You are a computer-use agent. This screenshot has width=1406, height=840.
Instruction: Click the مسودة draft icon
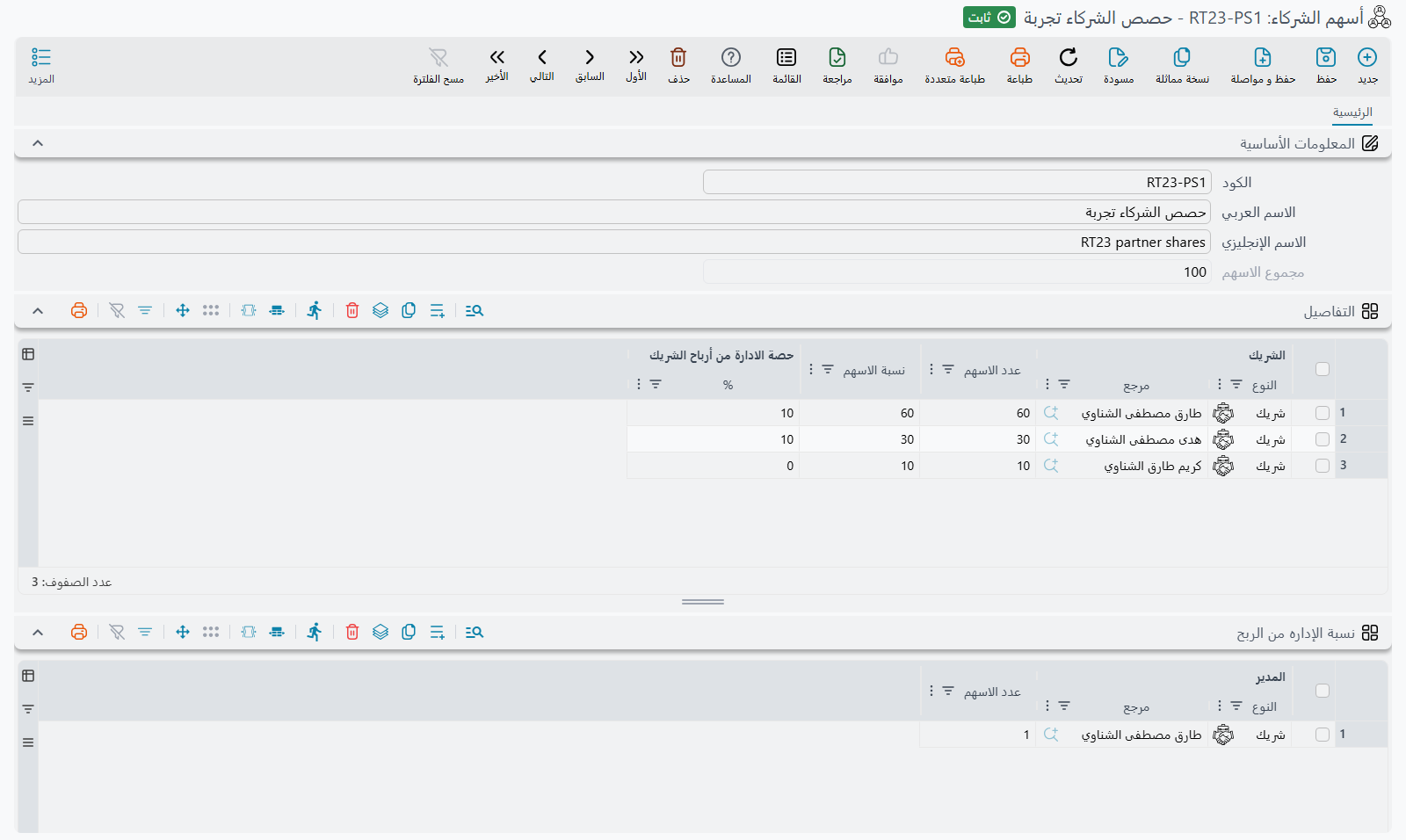(x=1119, y=58)
